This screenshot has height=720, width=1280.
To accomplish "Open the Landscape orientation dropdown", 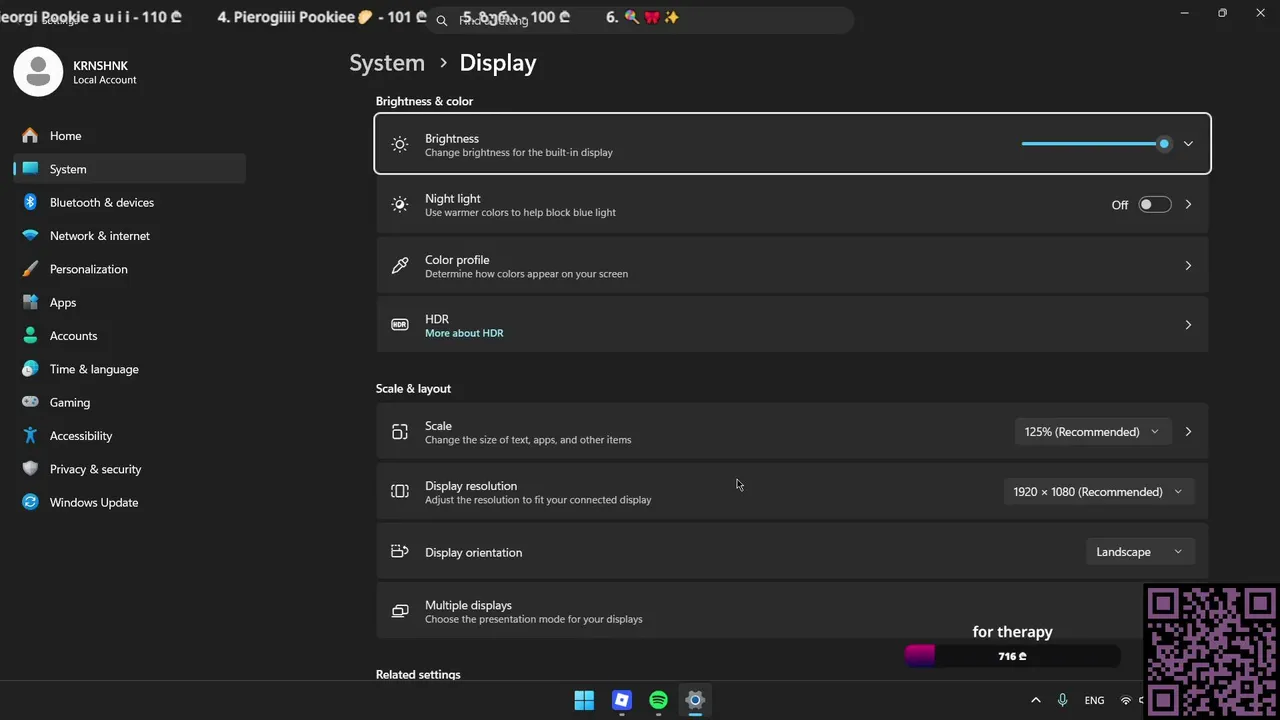I will point(1139,552).
